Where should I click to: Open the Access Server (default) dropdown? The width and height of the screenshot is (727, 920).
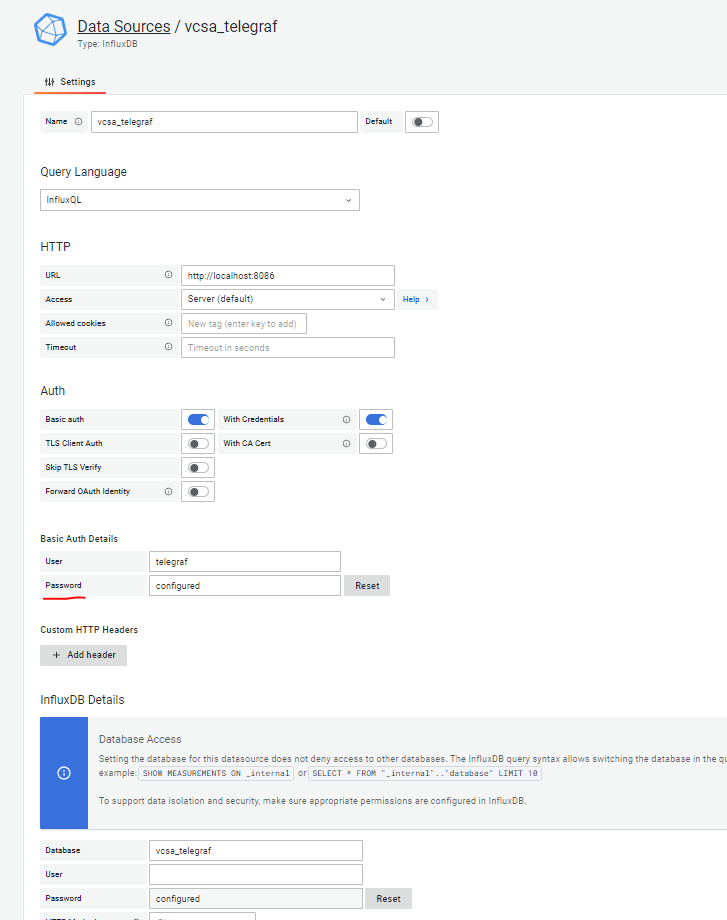point(288,299)
